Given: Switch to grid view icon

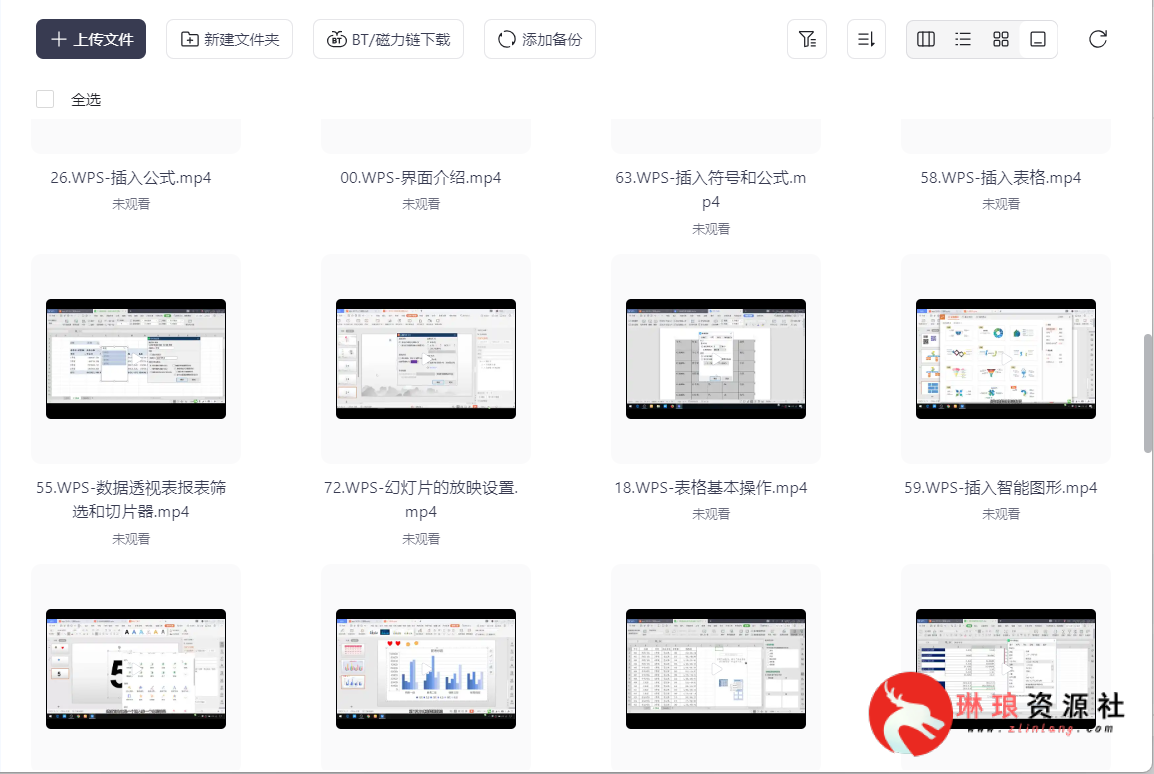Looking at the screenshot, I should pos(1000,39).
